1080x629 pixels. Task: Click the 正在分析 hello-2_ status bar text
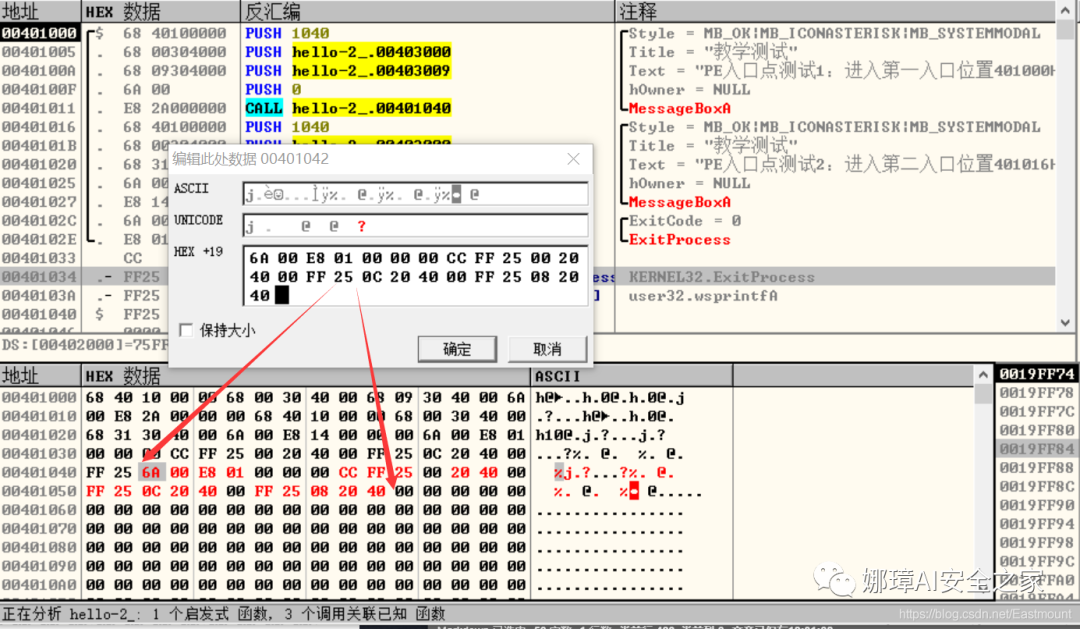[x=223, y=613]
